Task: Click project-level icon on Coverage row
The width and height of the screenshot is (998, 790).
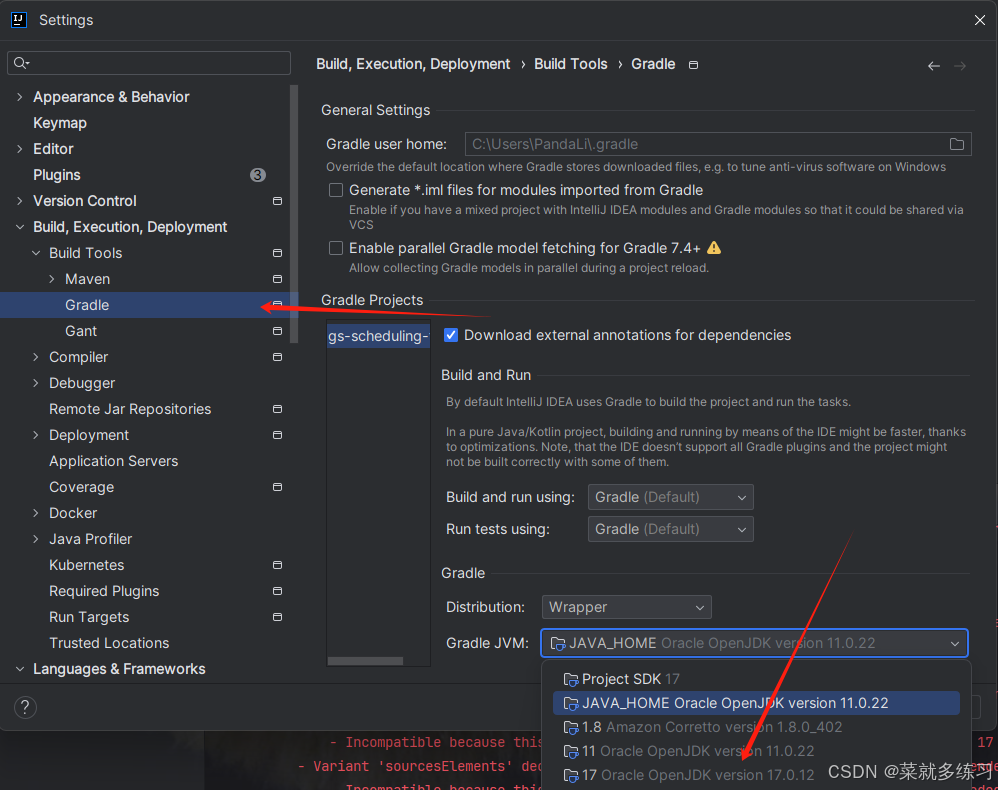Action: (278, 487)
